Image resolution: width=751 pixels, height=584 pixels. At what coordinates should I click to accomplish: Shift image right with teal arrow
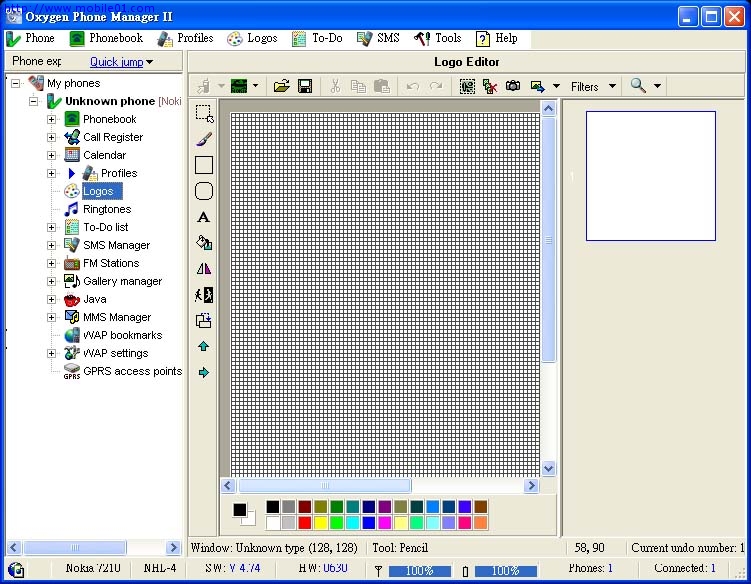tap(204, 372)
